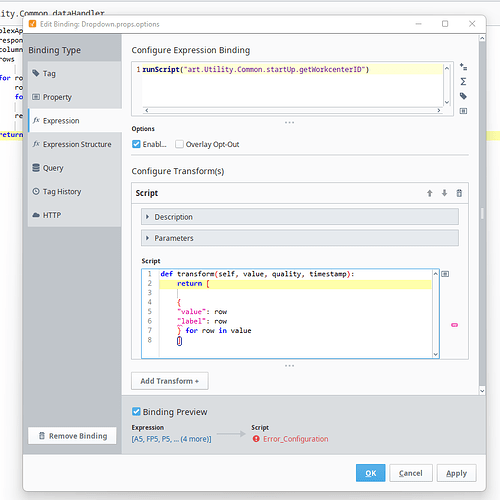The height and width of the screenshot is (500, 500).
Task: Click the Apply button
Action: click(x=456, y=473)
